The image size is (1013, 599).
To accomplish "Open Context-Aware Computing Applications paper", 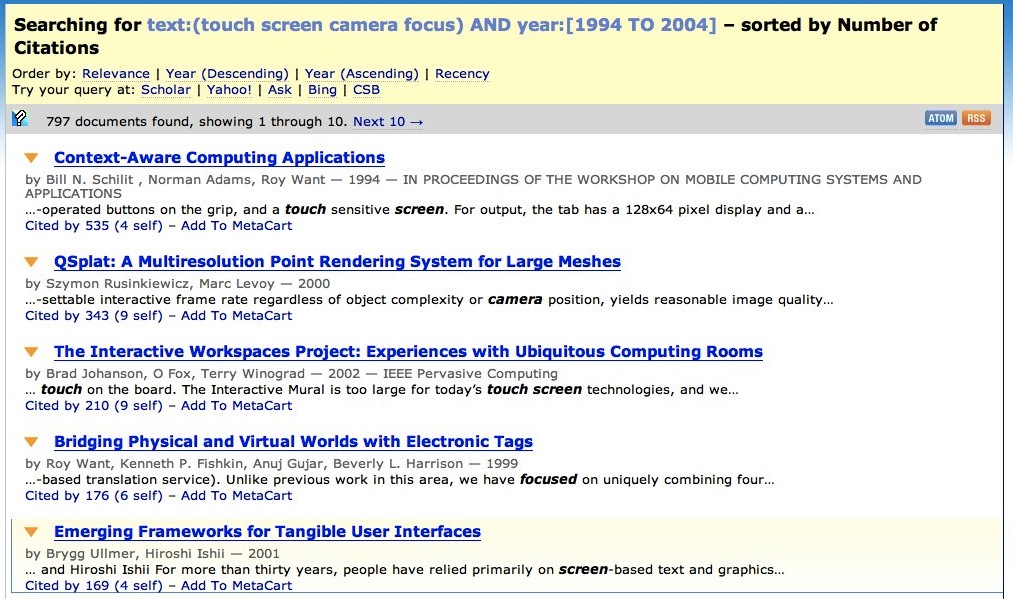I will [219, 158].
